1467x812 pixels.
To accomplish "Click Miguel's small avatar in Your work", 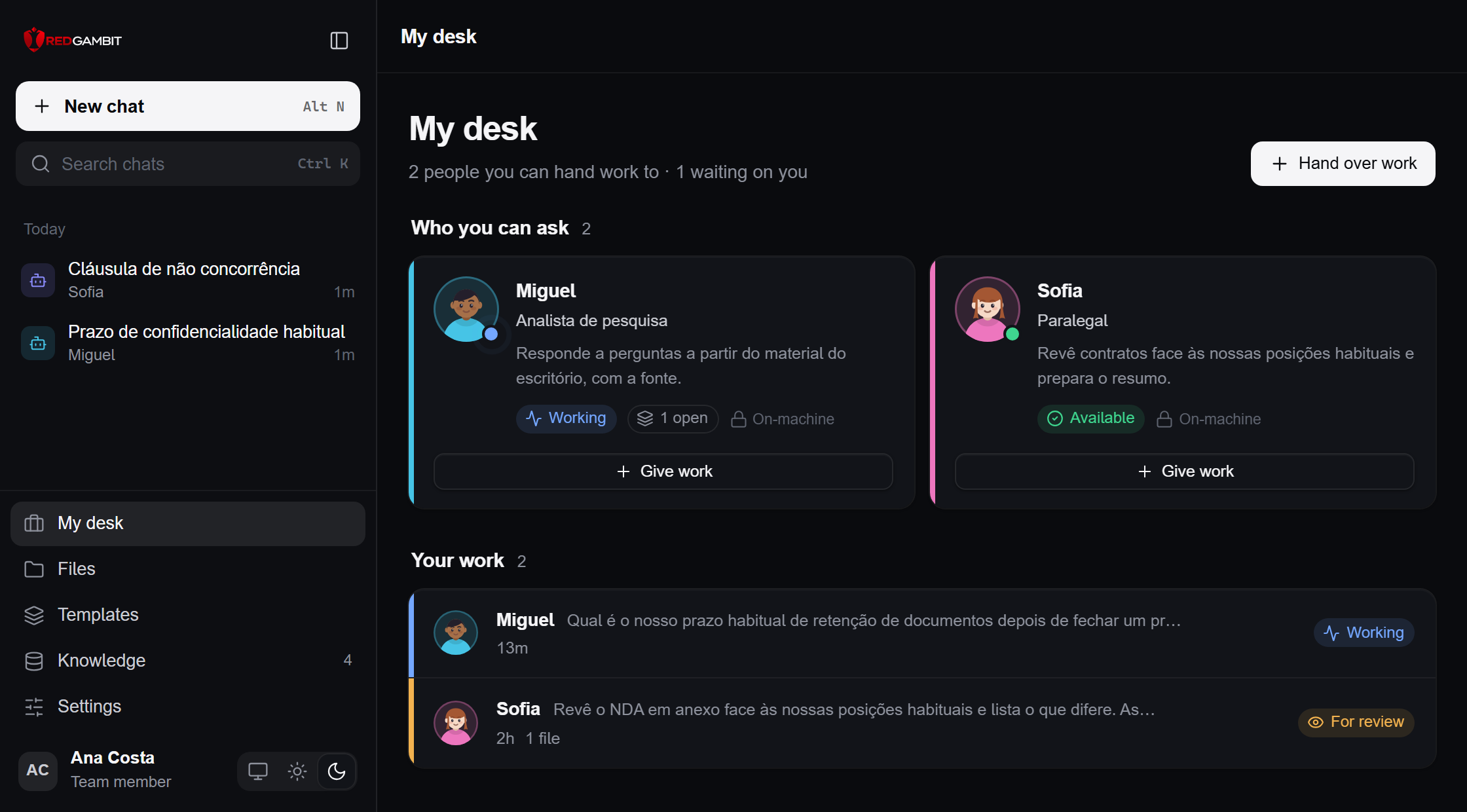I will [456, 633].
